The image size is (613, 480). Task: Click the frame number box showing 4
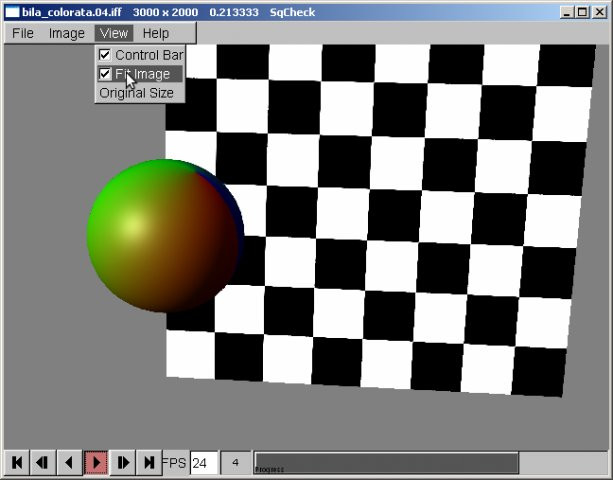[x=235, y=463]
